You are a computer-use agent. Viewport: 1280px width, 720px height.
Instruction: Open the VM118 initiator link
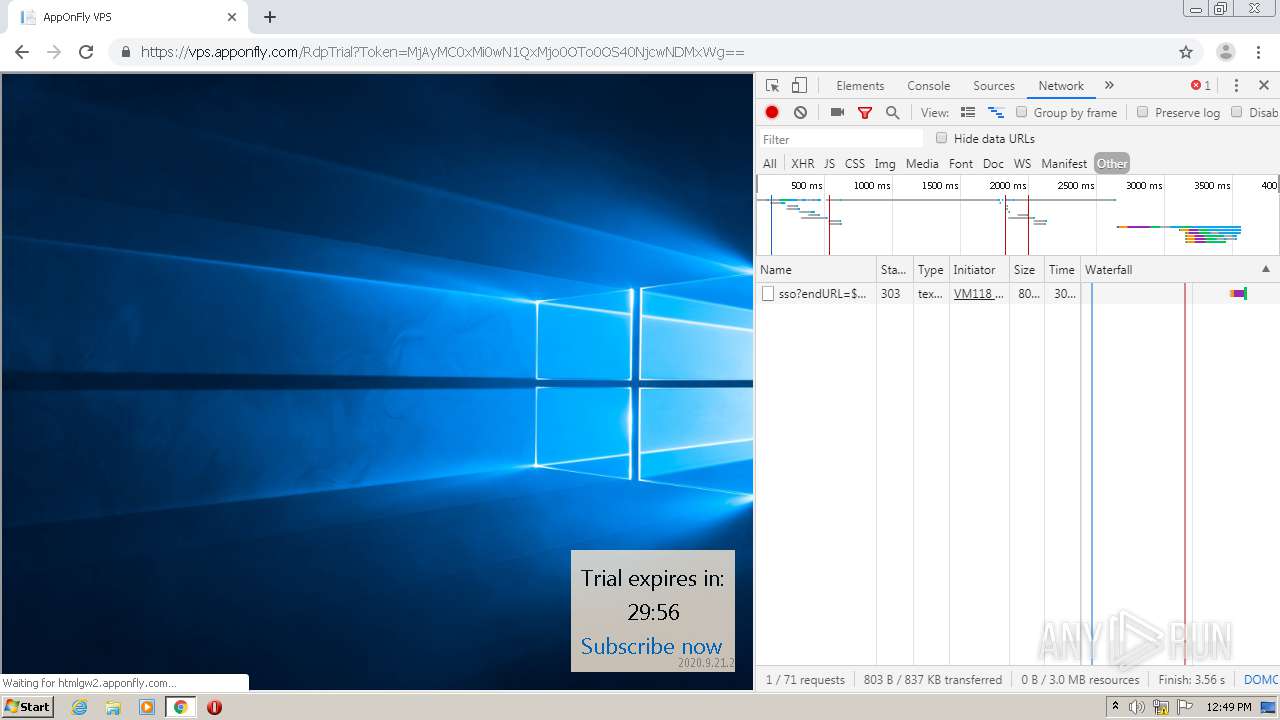tap(978, 294)
